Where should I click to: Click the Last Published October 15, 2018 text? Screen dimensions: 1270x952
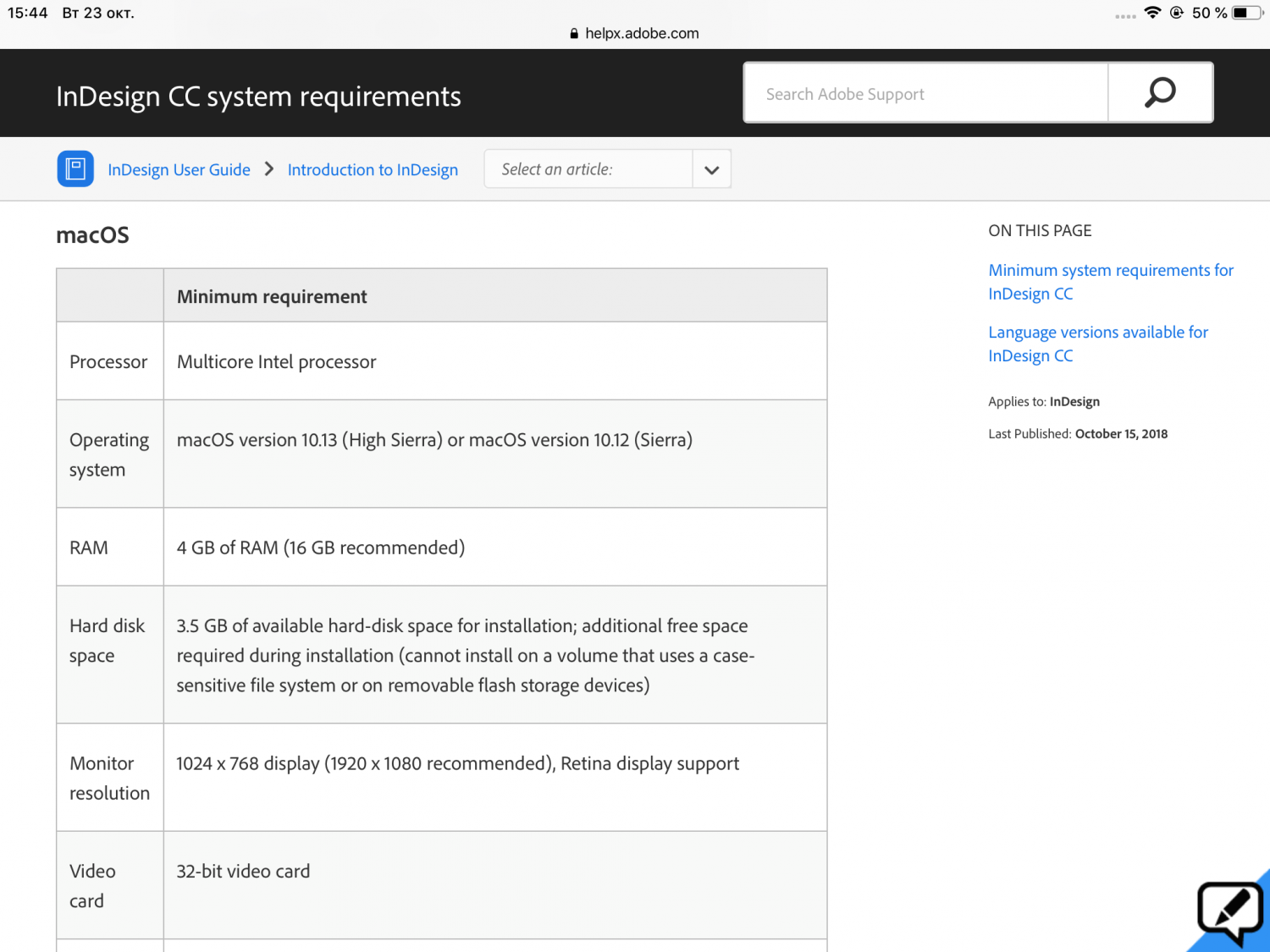[1078, 434]
